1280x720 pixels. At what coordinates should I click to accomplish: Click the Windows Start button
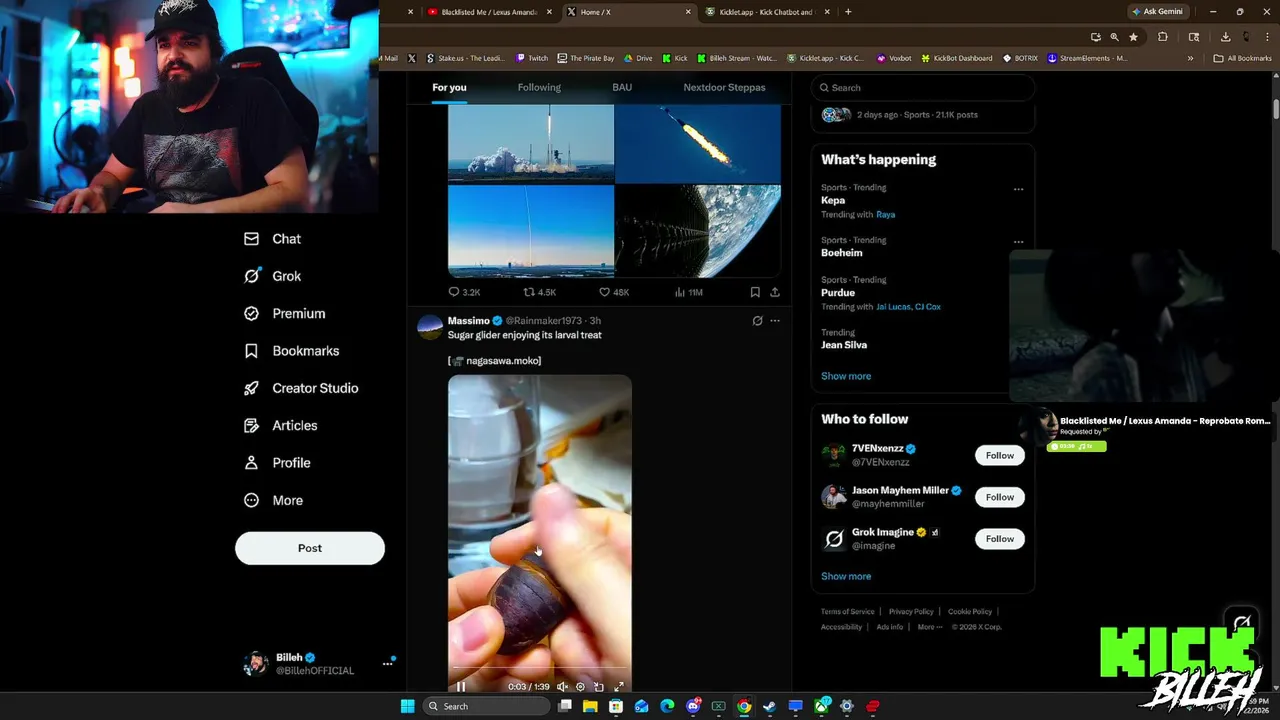tap(407, 706)
